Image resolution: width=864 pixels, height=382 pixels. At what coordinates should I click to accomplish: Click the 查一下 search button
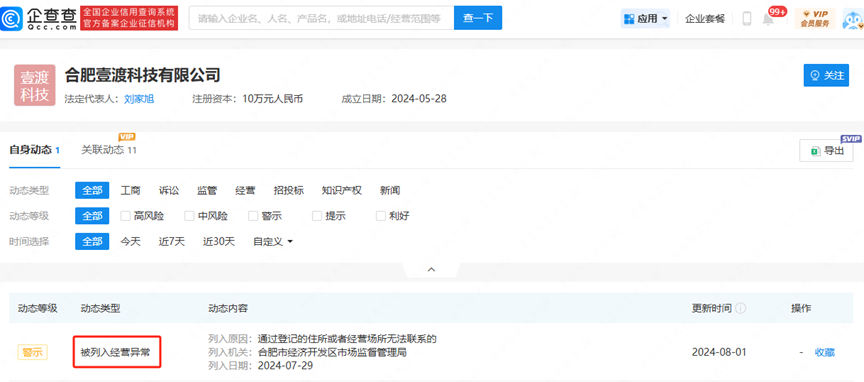point(478,19)
